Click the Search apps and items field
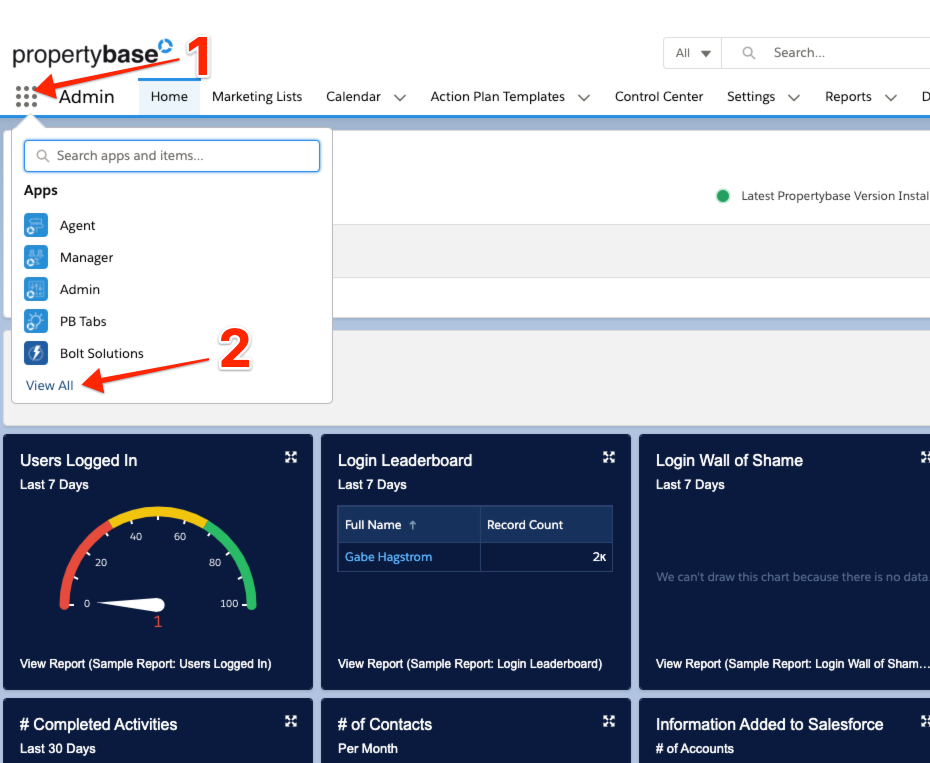 click(x=172, y=156)
